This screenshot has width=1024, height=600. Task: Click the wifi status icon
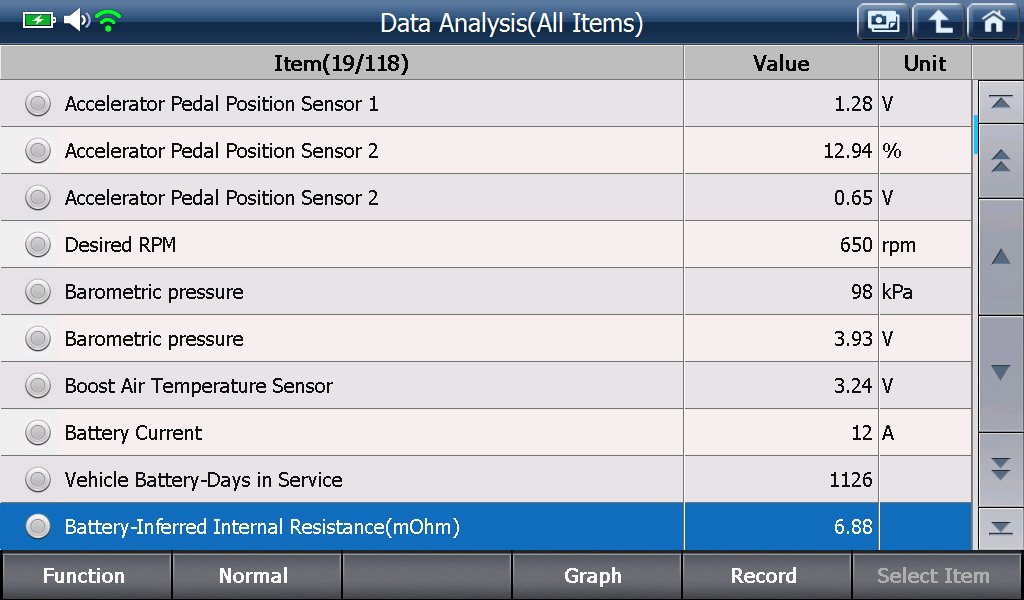click(x=108, y=21)
